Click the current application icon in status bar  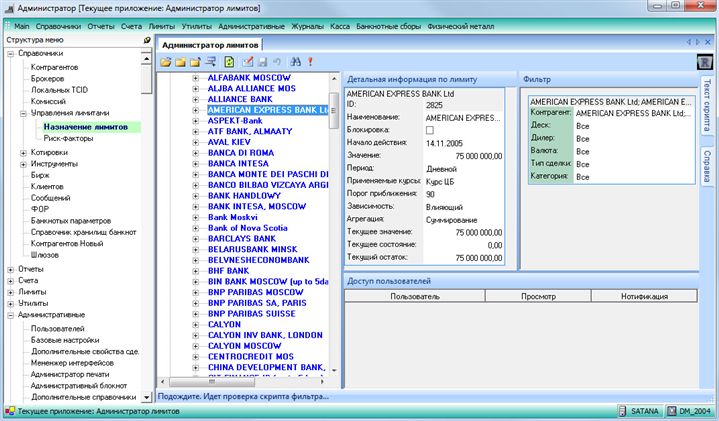tap(10, 411)
